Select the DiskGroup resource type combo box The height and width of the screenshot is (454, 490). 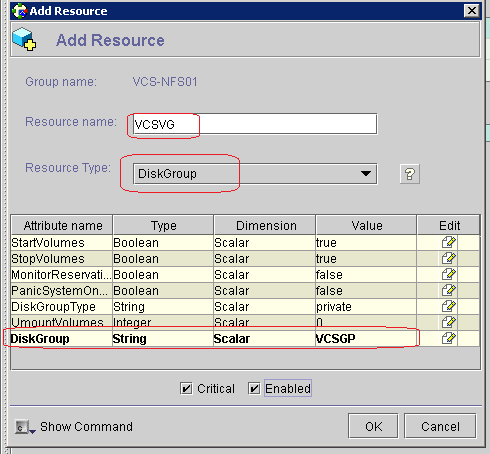click(x=255, y=174)
